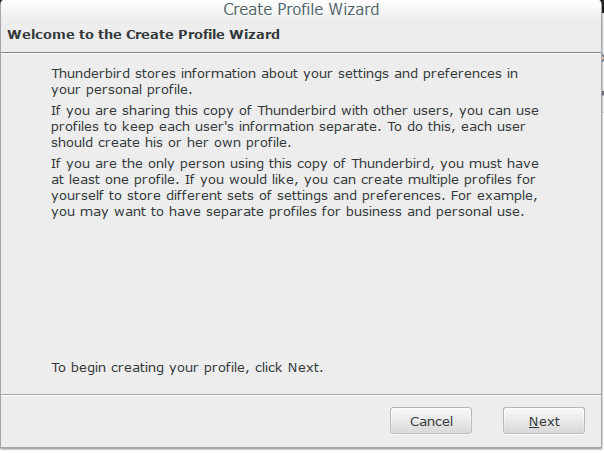Screen dimensions: 604x453
Task: Click the empty area below the description text
Action: click(x=300, y=290)
